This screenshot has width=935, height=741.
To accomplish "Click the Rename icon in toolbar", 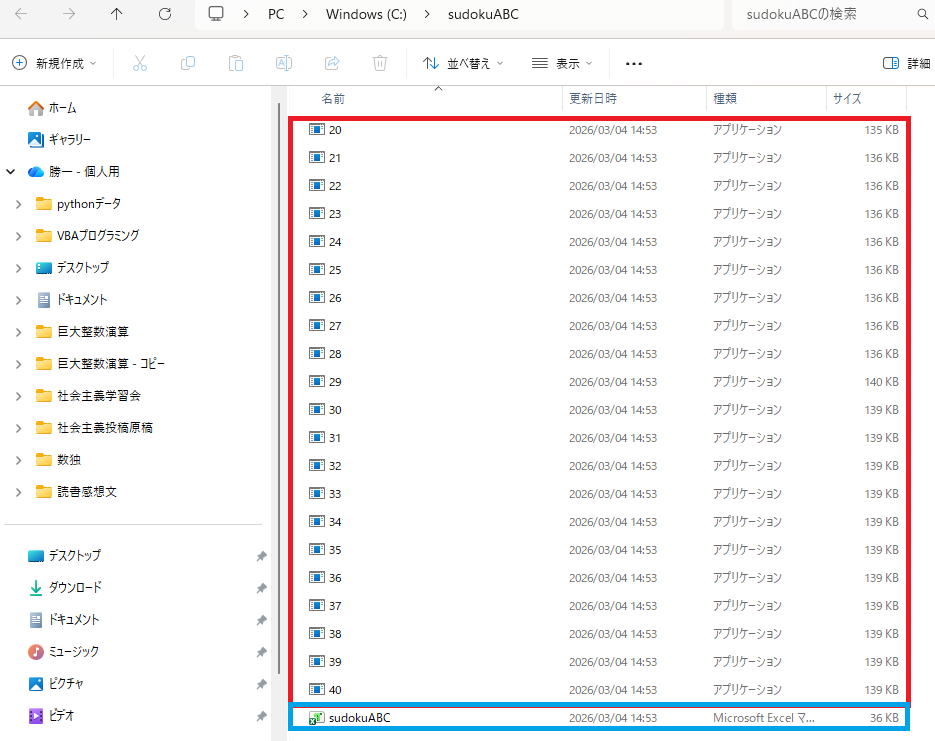I will (x=284, y=63).
